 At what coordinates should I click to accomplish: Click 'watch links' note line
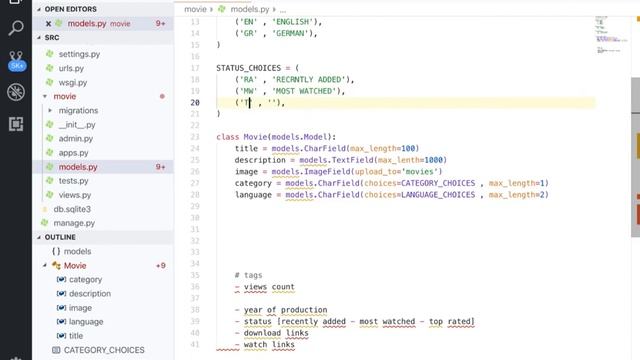click(264, 344)
